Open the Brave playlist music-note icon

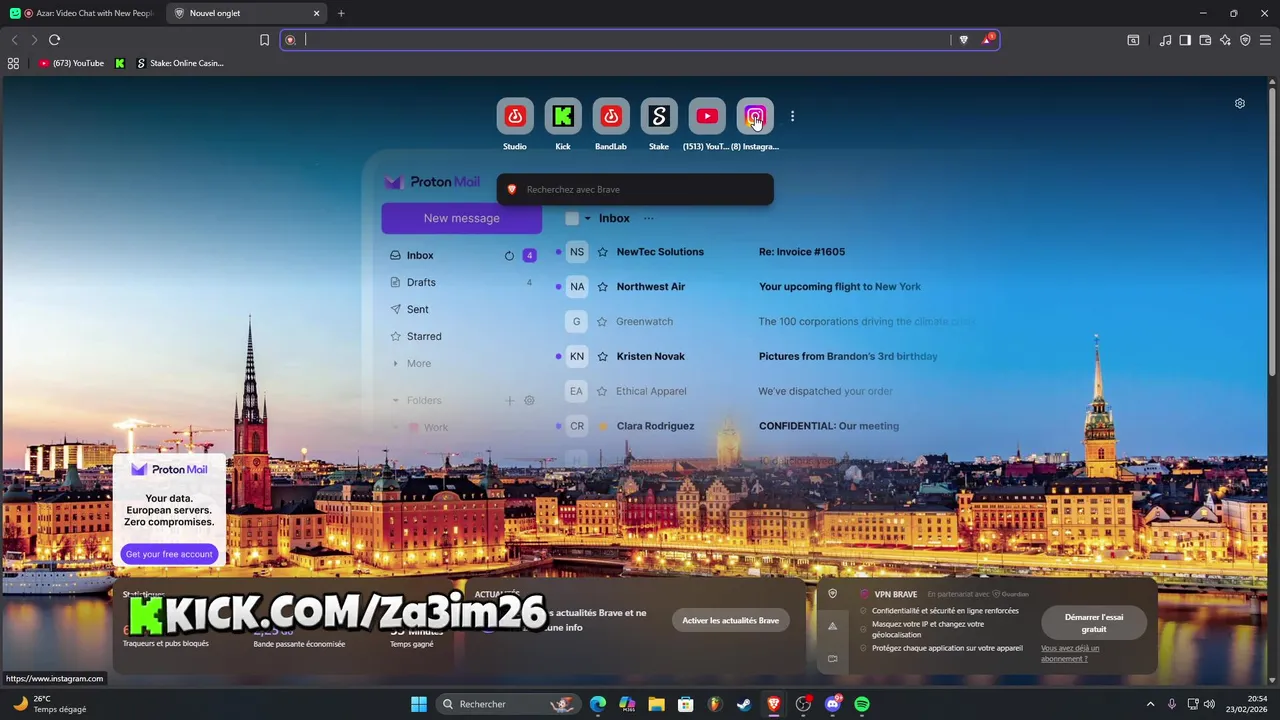[x=1165, y=40]
